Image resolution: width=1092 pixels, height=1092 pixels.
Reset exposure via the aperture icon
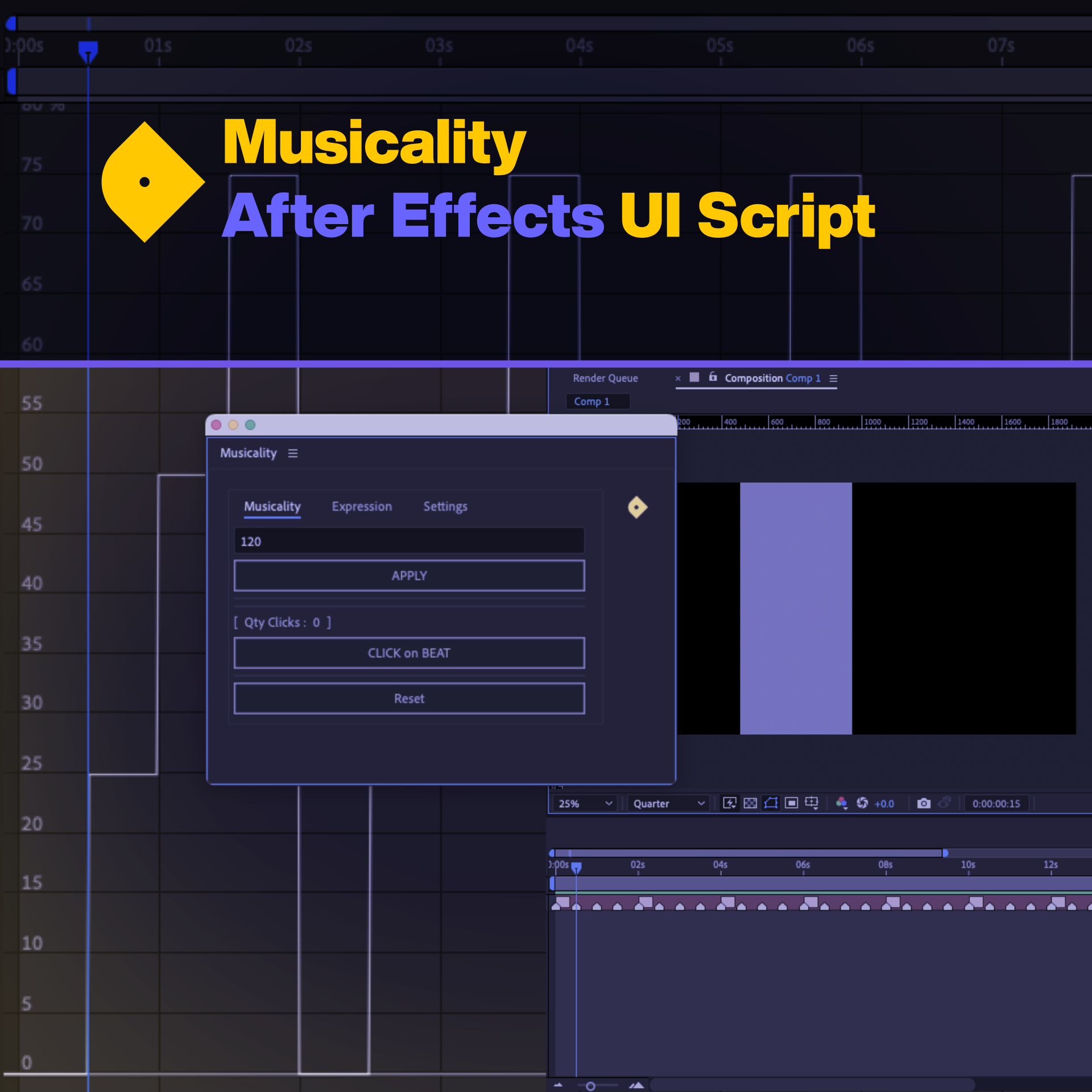point(862,804)
